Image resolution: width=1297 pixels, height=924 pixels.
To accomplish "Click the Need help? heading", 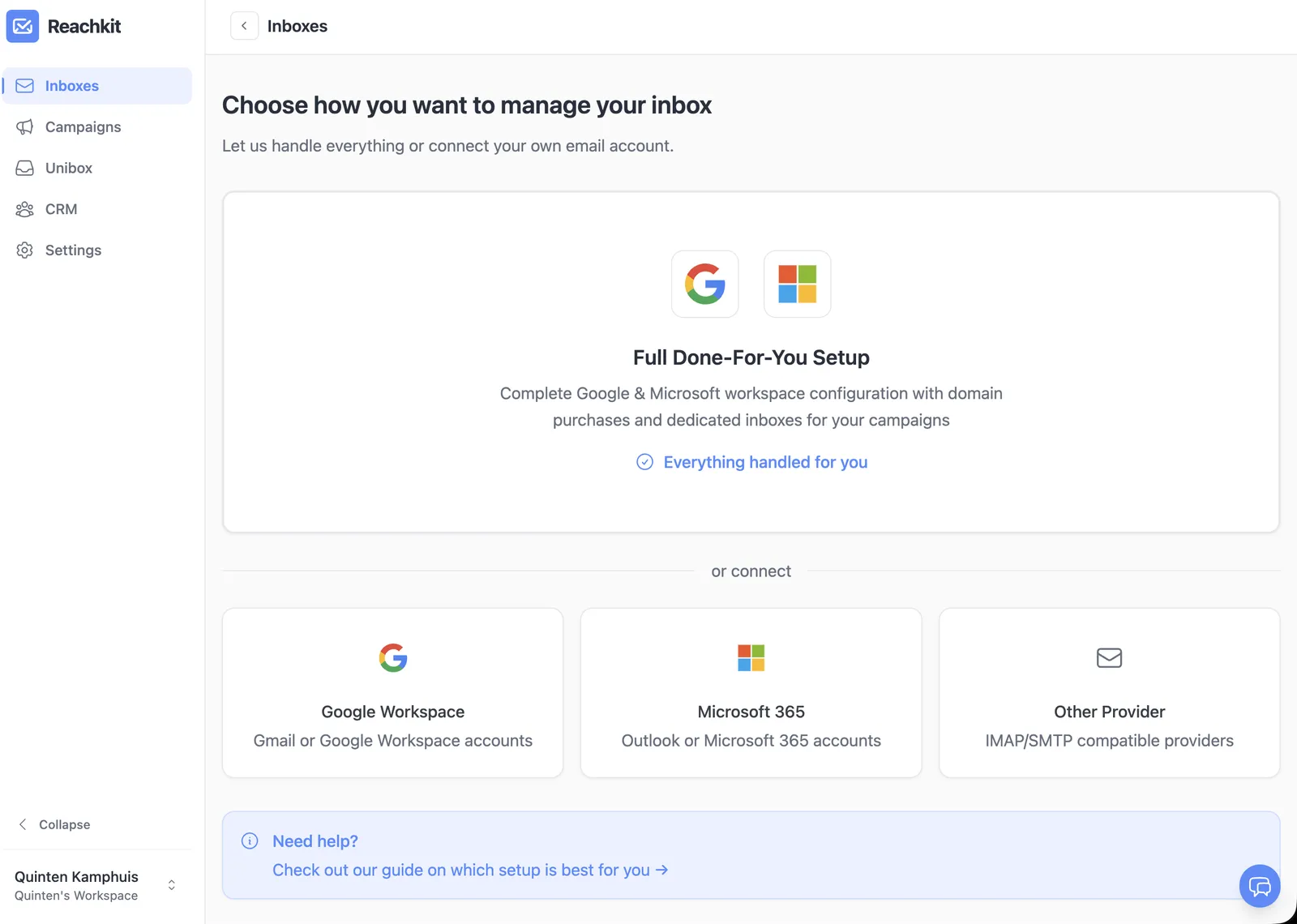I will 315,841.
